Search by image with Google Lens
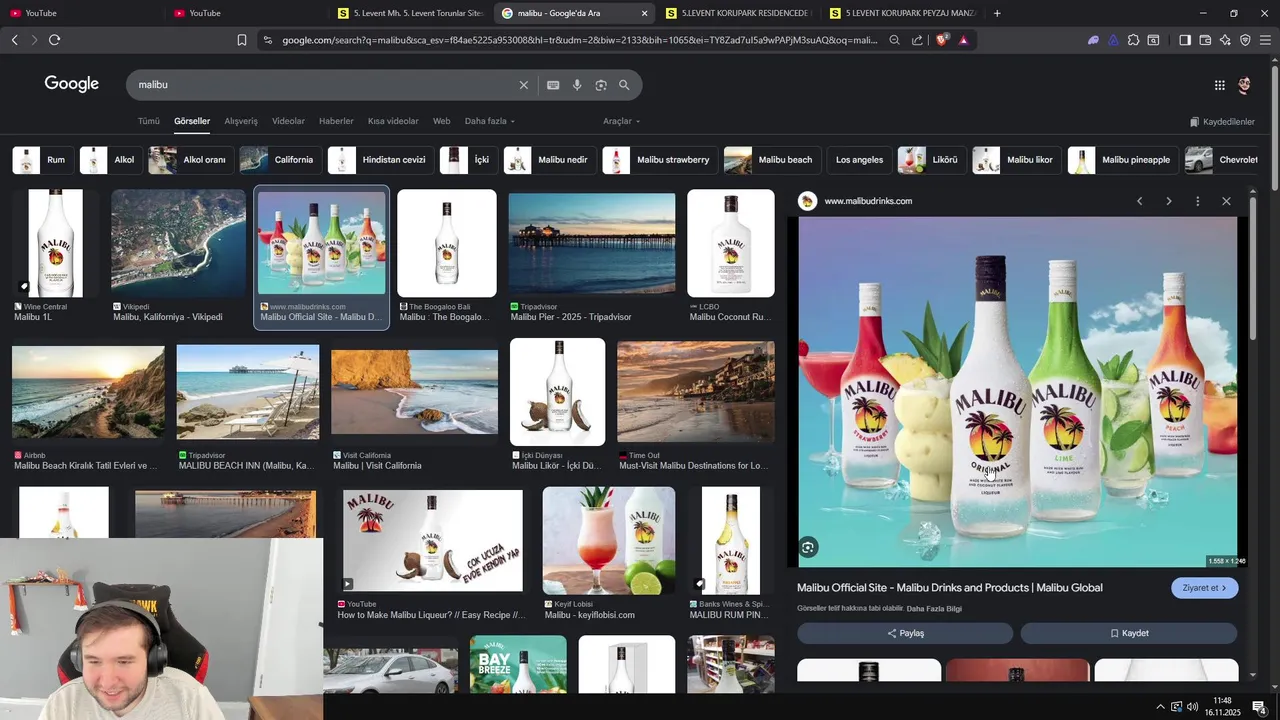The image size is (1280, 720). tap(601, 85)
